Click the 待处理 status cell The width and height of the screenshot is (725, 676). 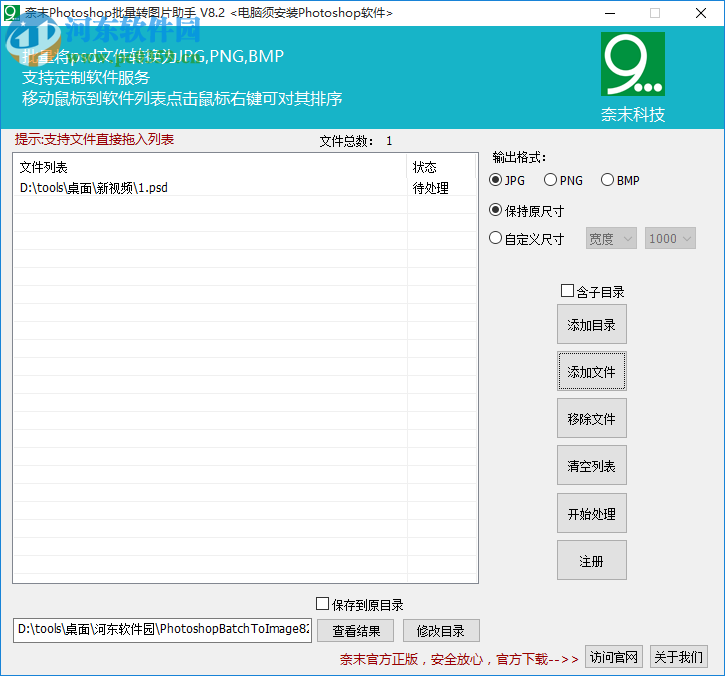[430, 188]
